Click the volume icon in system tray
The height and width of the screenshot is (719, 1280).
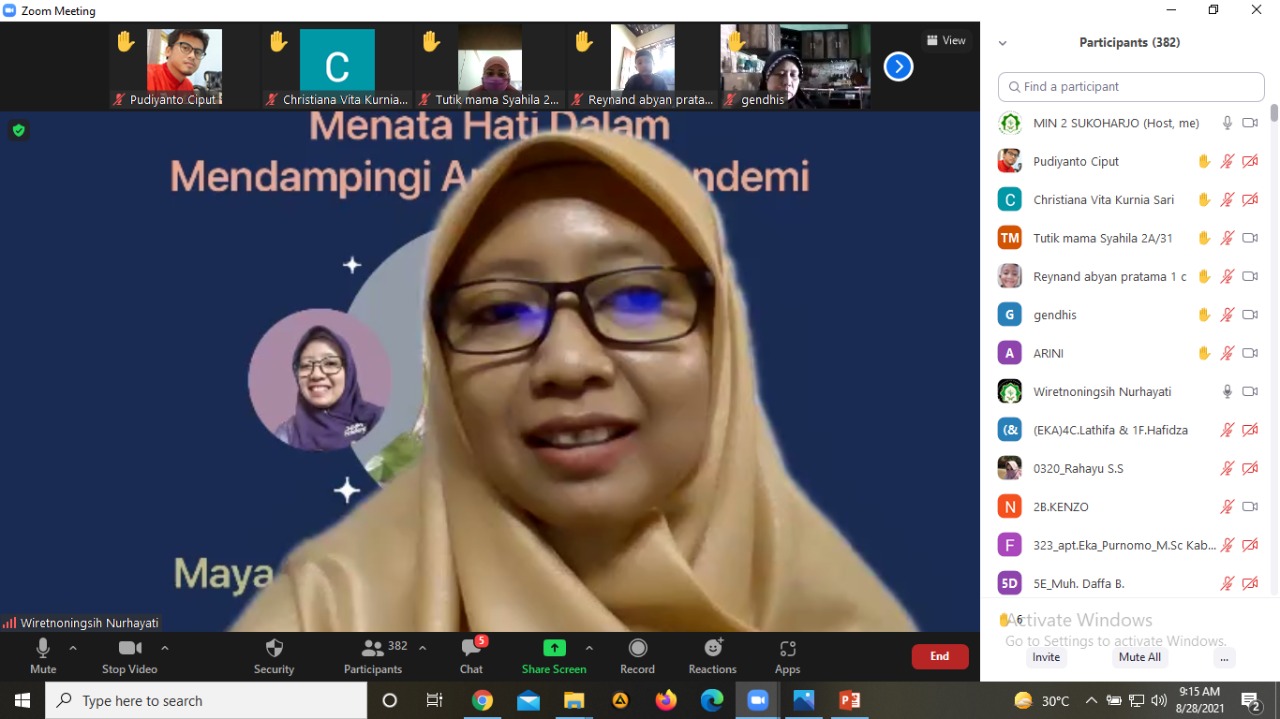click(1159, 700)
